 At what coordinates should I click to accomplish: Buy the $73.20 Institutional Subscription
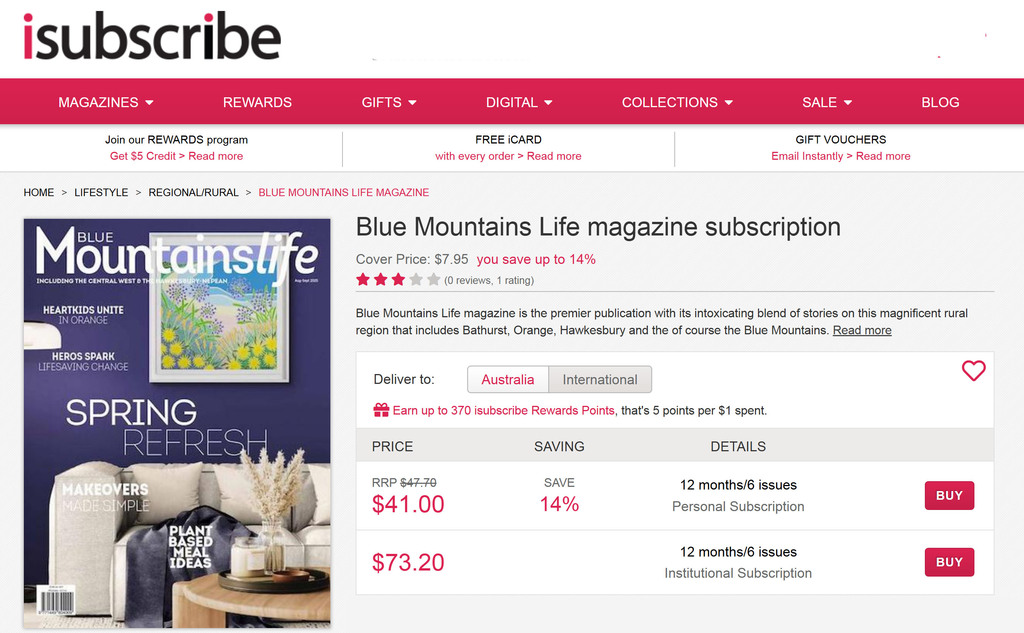(949, 562)
